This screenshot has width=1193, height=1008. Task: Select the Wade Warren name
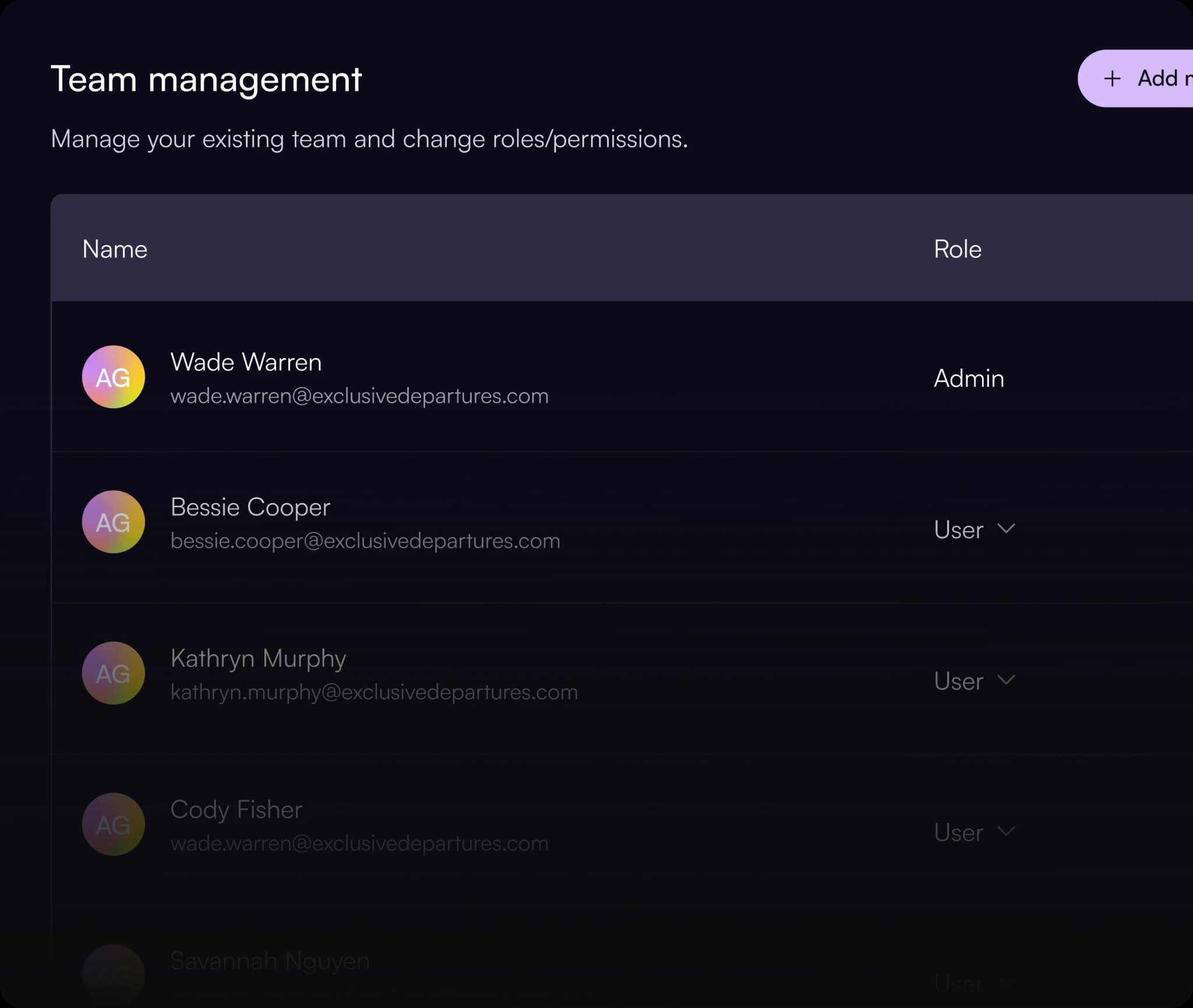(246, 362)
